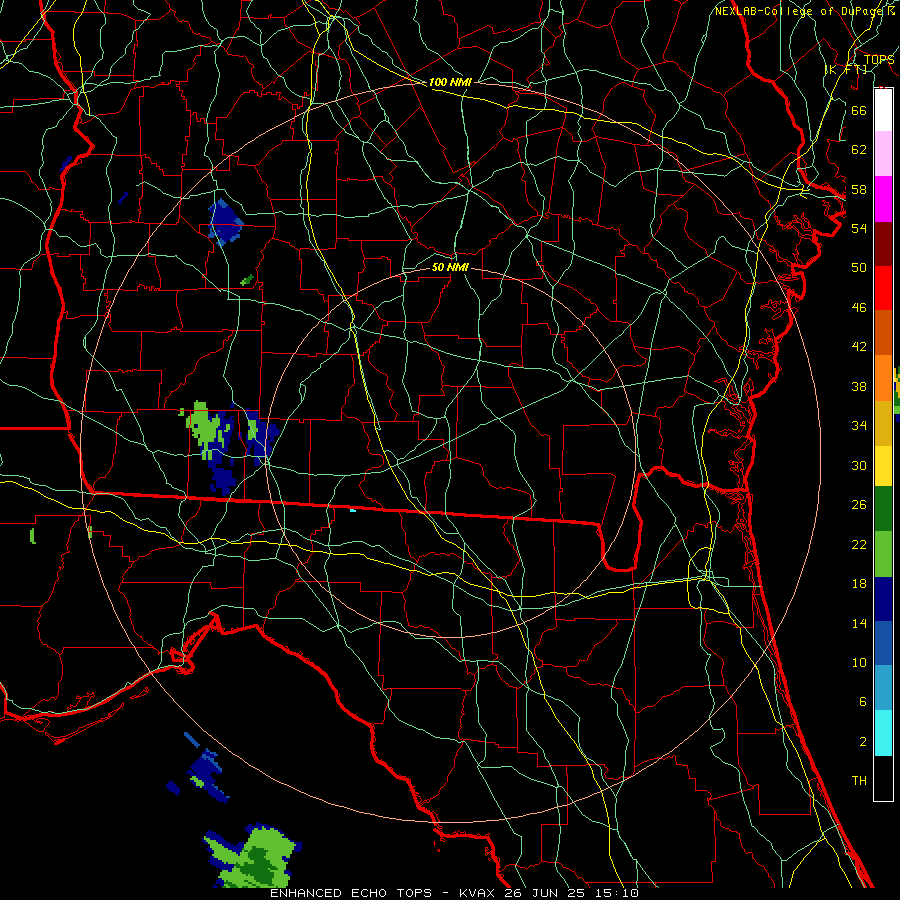Viewport: 900px width, 900px height.
Task: Select the light green legend swatch
Action: click(x=883, y=554)
